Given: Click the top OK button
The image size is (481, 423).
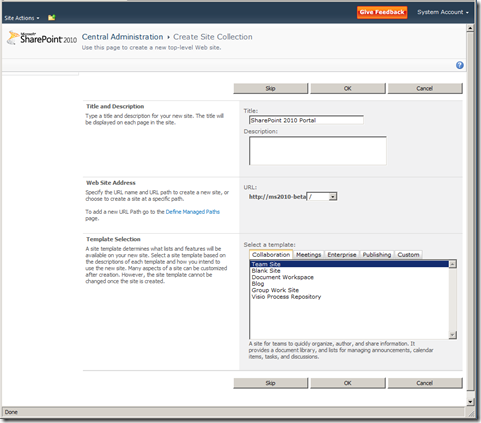Looking at the screenshot, I should [348, 88].
